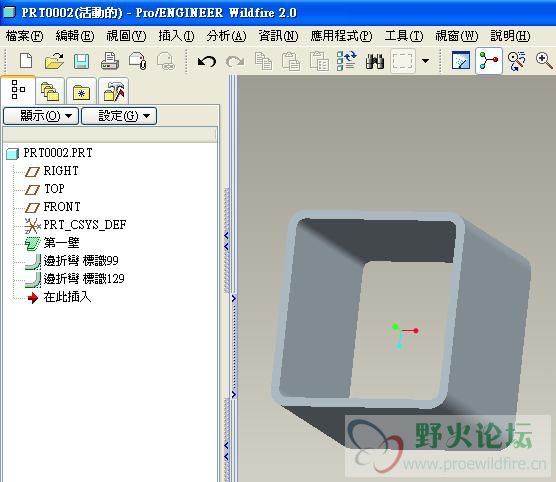The width and height of the screenshot is (556, 482).
Task: Click the Repaint screen icon
Action: pos(461,61)
